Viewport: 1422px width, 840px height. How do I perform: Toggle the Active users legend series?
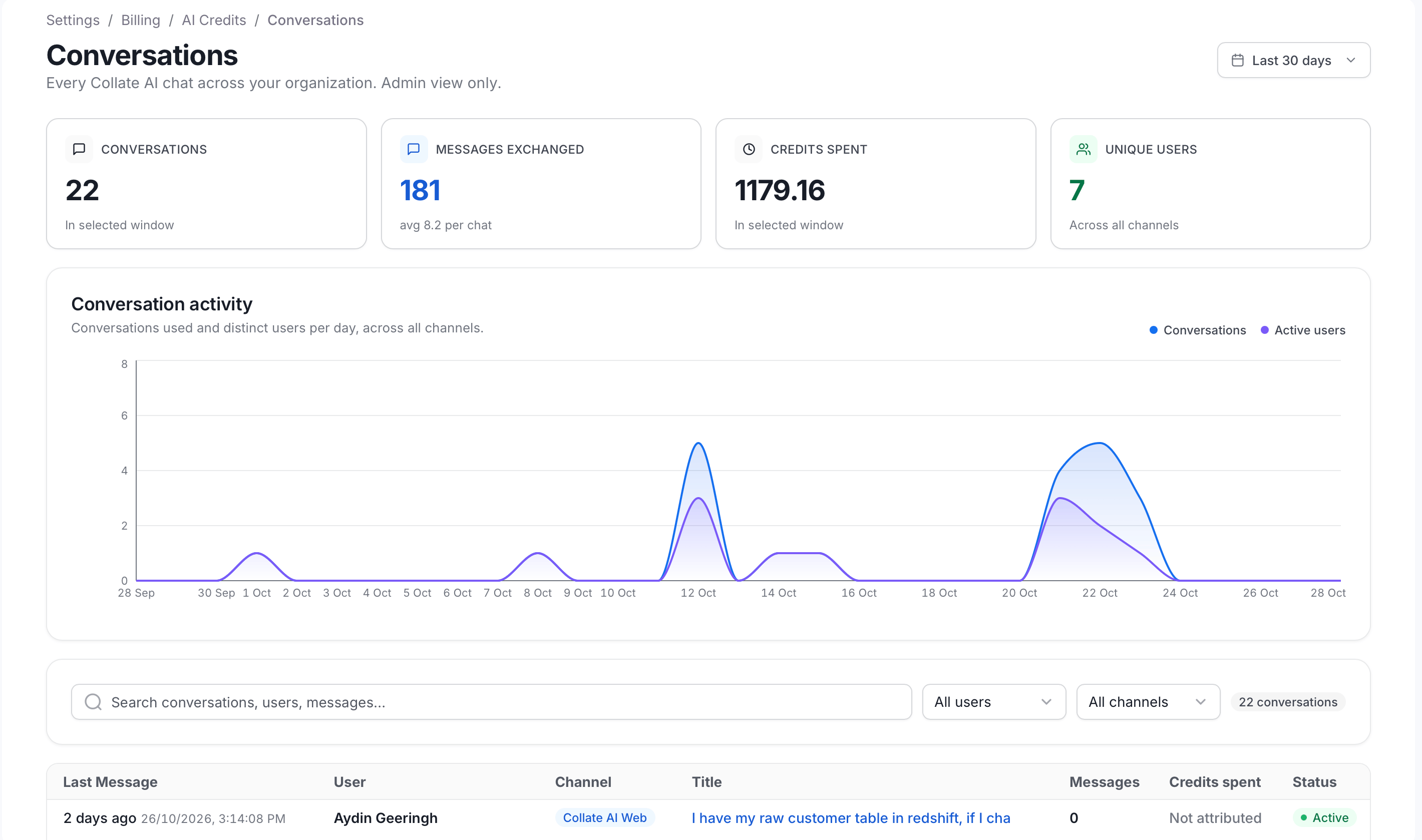tap(1302, 330)
